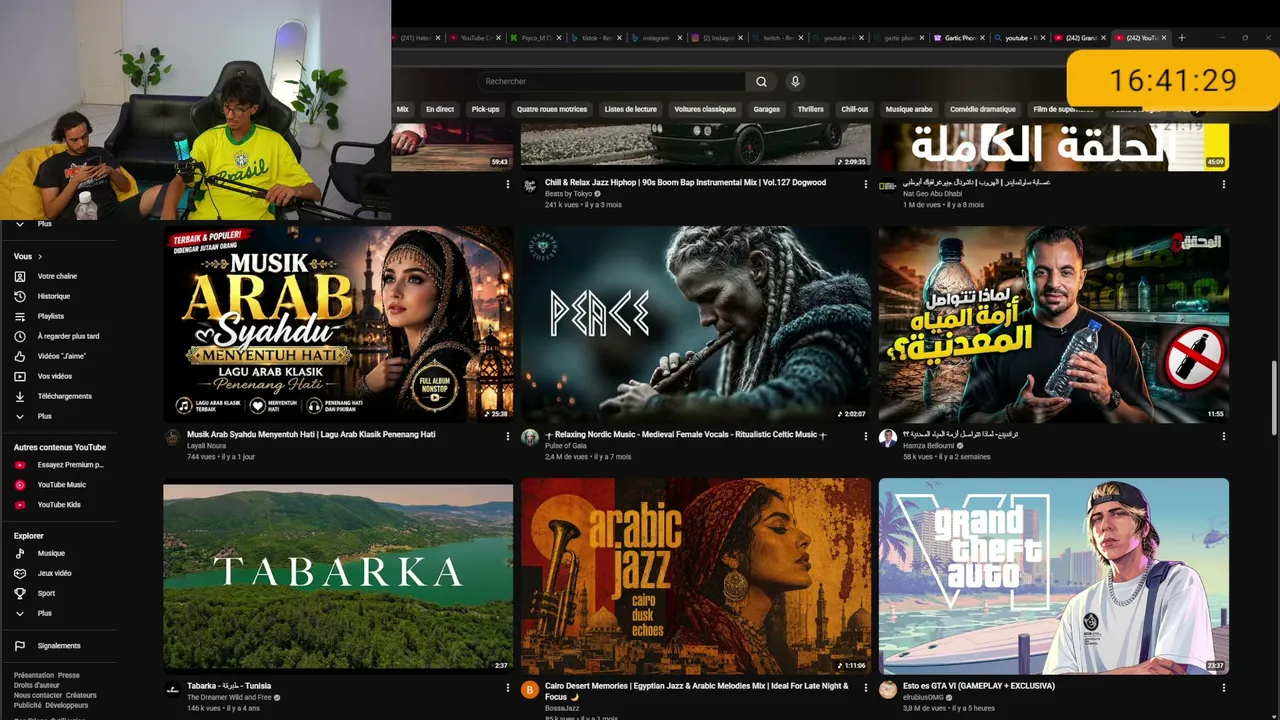Select the Garages filter chip
The height and width of the screenshot is (720, 1280).
[767, 109]
